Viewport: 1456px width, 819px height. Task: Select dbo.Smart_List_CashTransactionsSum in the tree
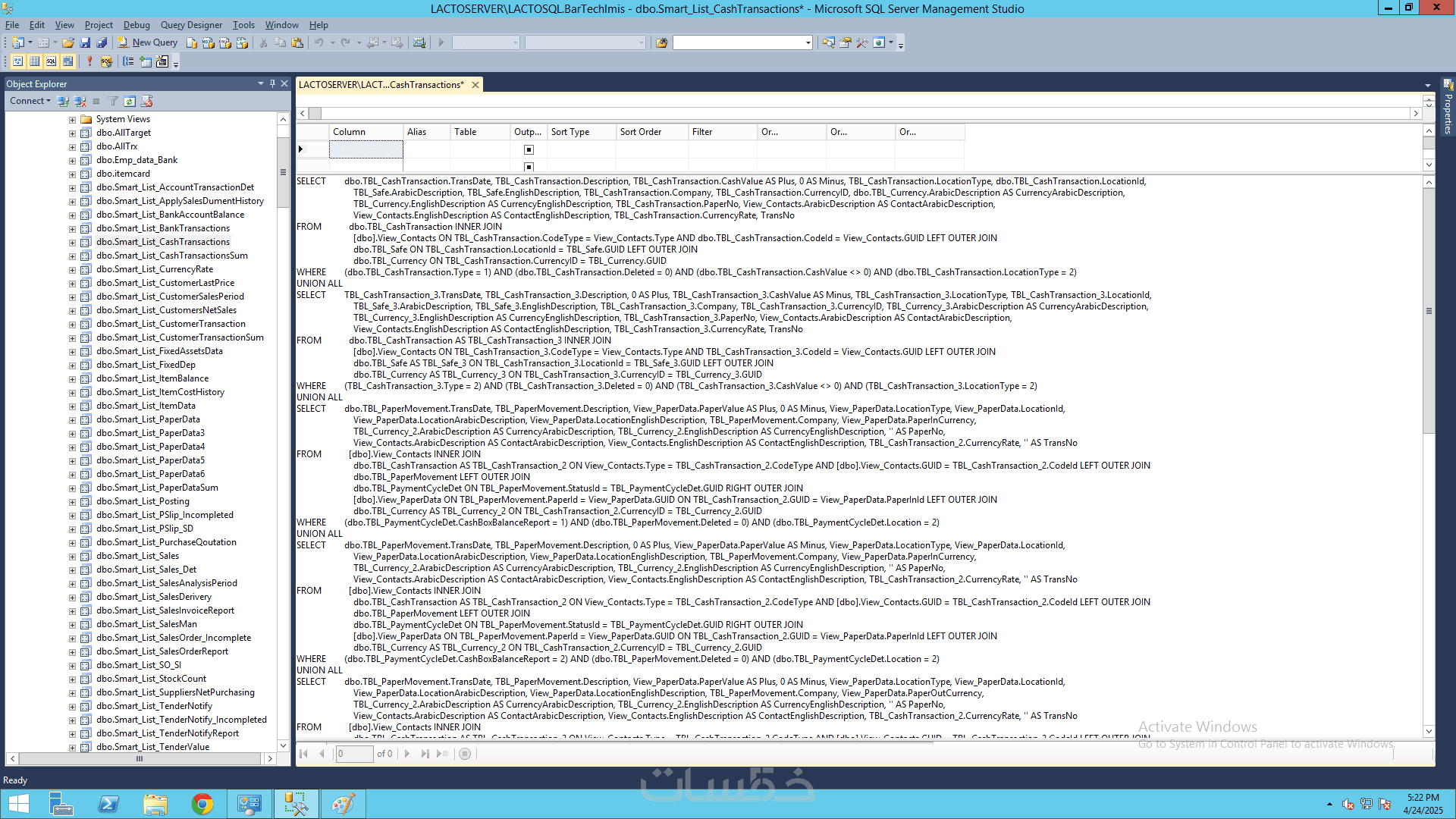click(171, 256)
